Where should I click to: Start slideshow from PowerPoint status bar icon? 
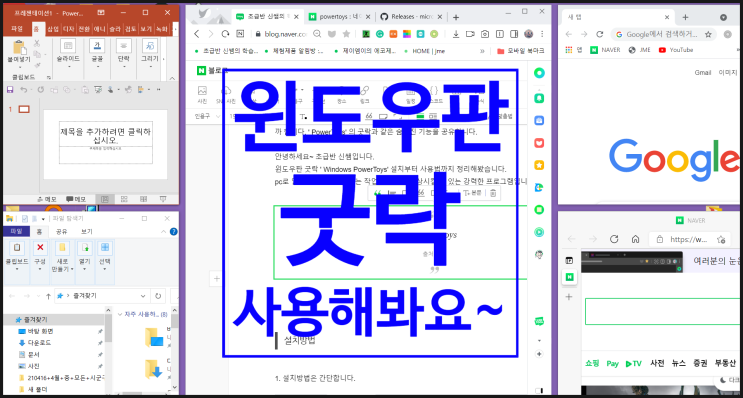pos(163,199)
